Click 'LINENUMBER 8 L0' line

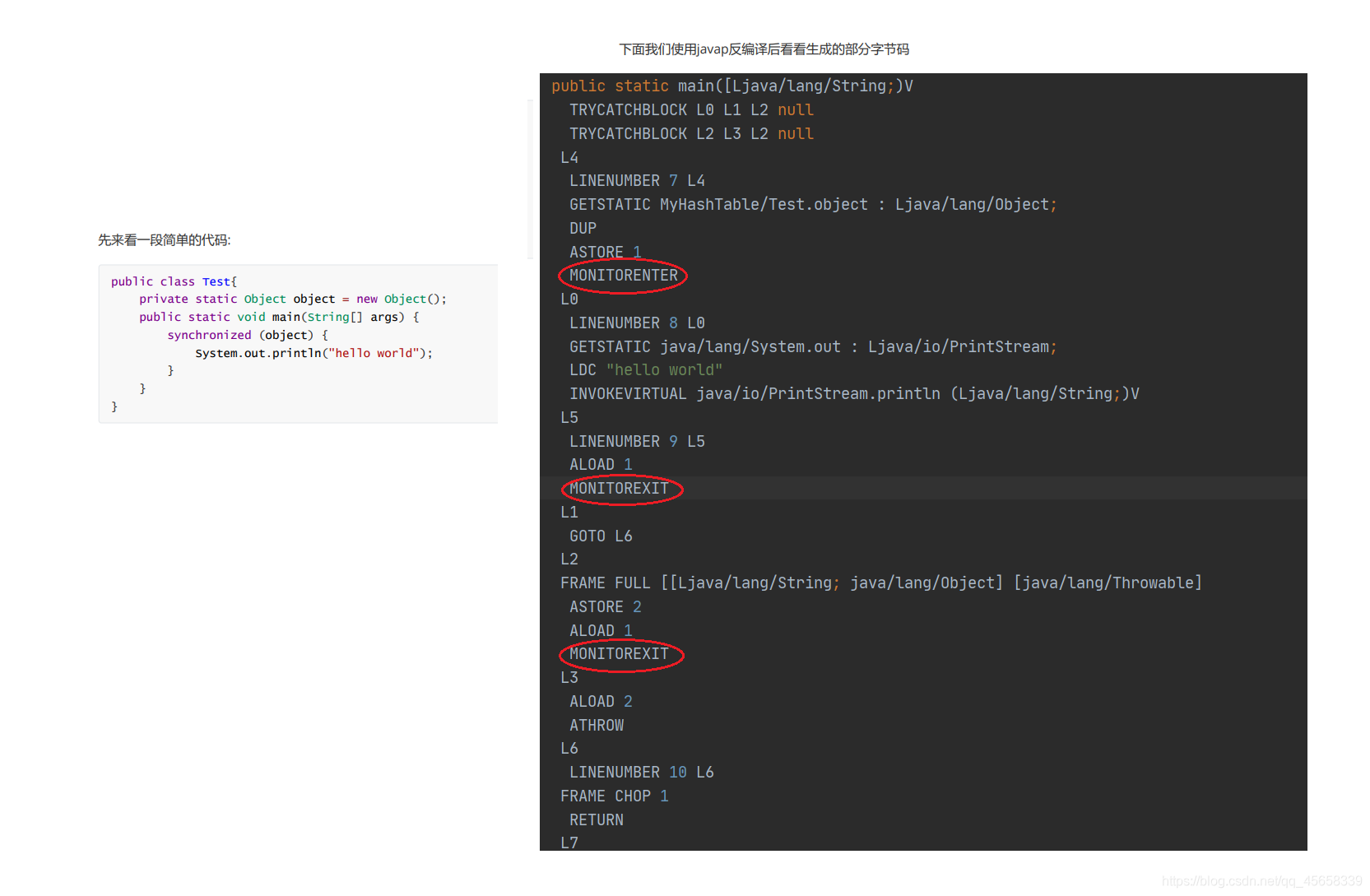point(637,323)
